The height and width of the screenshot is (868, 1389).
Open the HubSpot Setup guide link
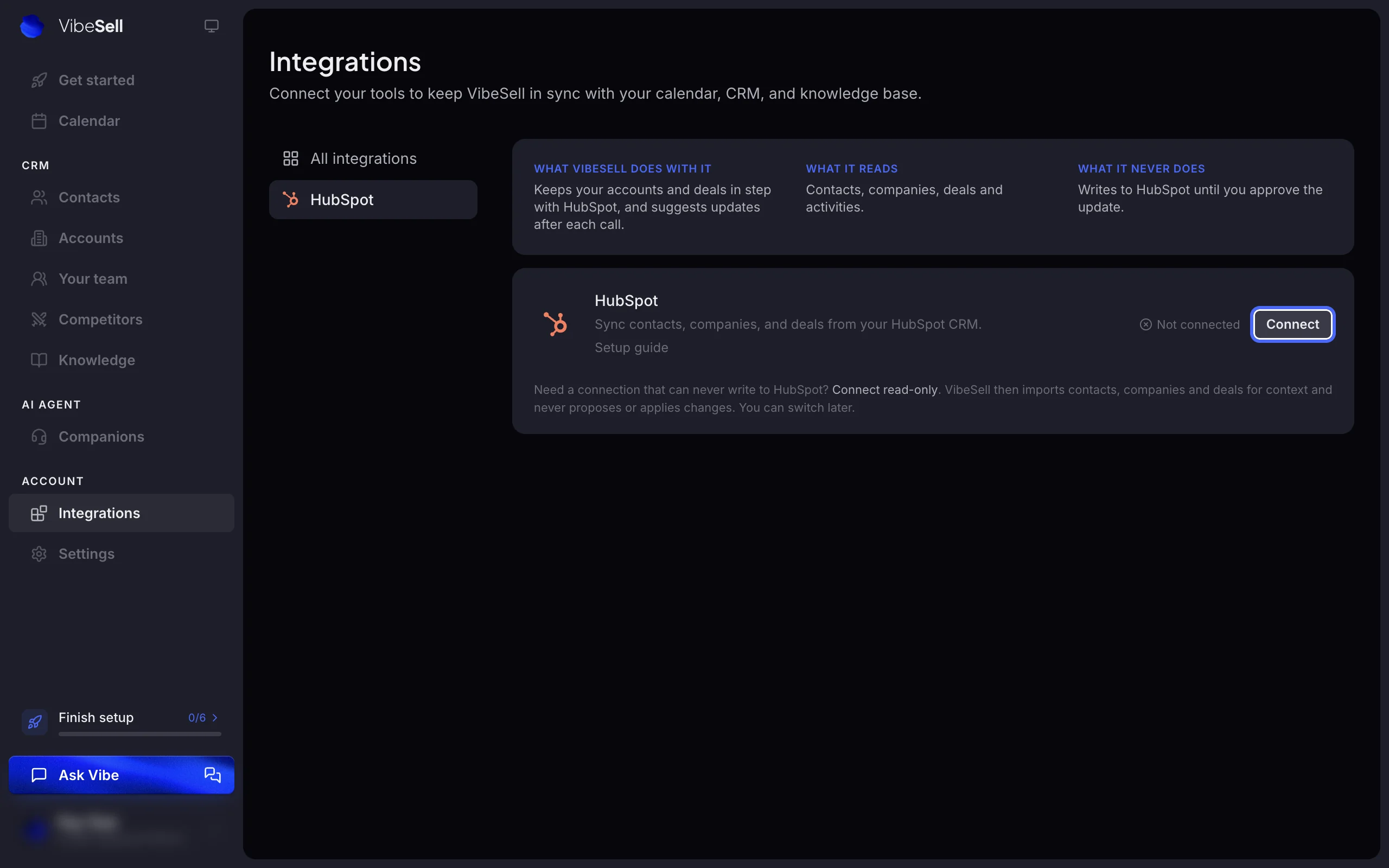(632, 348)
